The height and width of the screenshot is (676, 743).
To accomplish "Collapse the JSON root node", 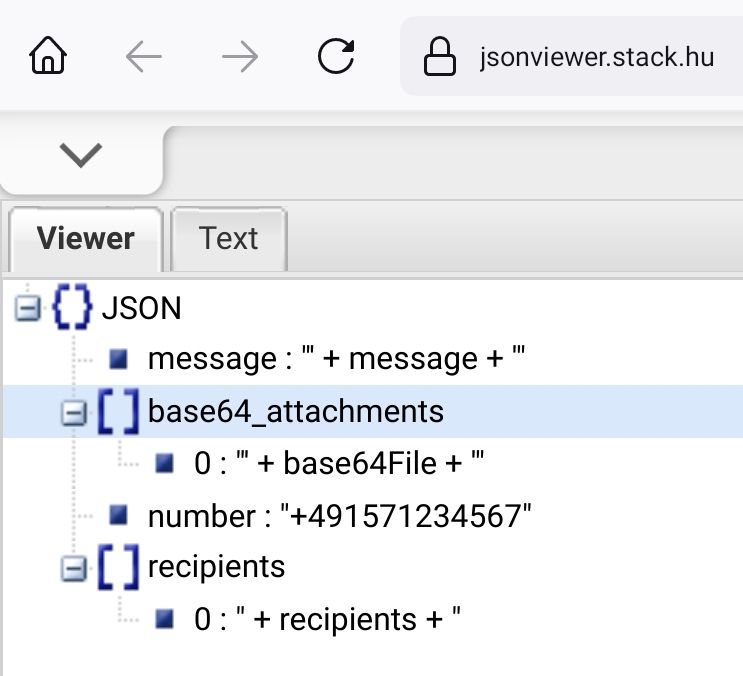I will 28,308.
